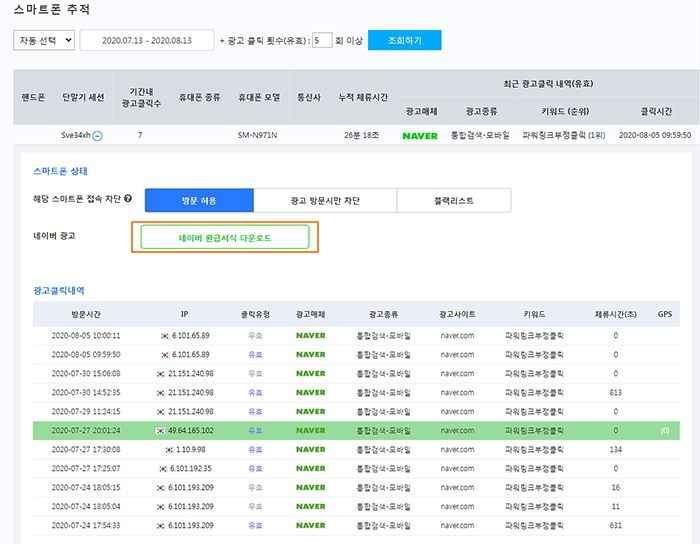Click the 네이버 환급서식 다운로드 button
The image size is (700, 544).
225,237
